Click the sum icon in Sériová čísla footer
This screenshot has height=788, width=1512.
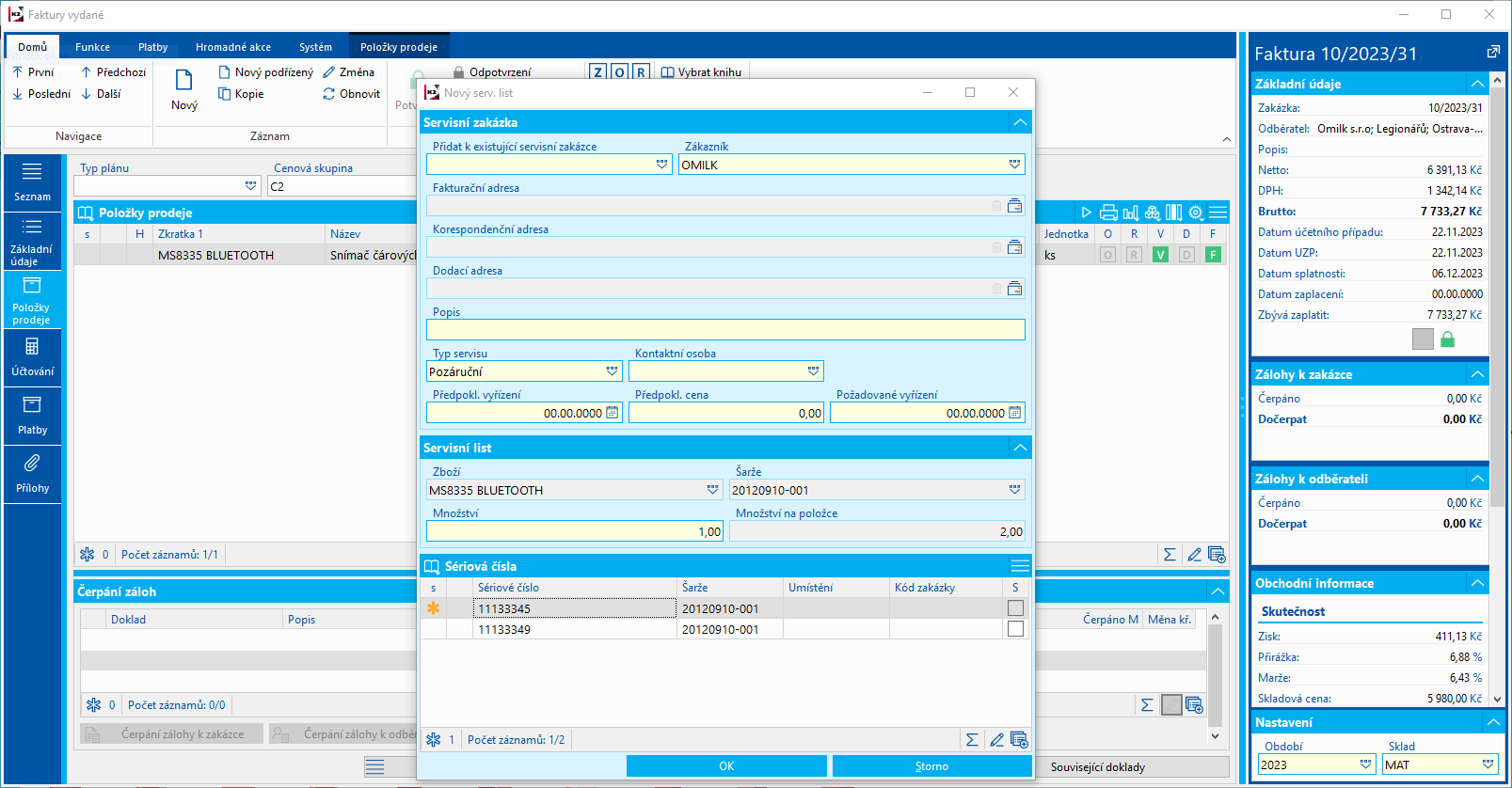[x=972, y=740]
